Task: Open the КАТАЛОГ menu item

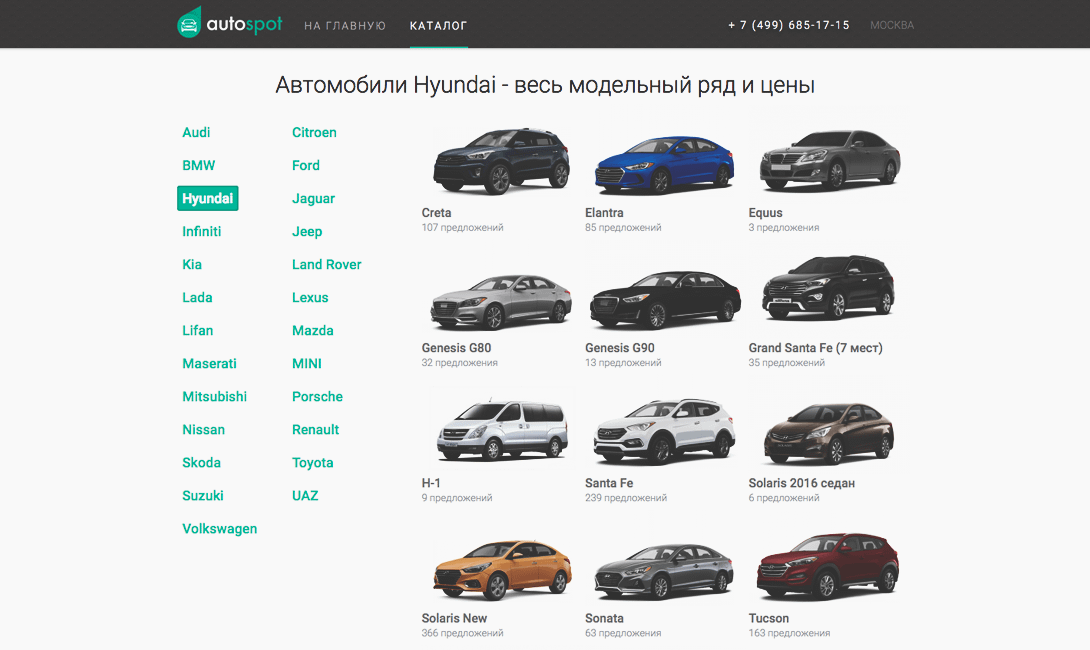Action: (x=439, y=26)
